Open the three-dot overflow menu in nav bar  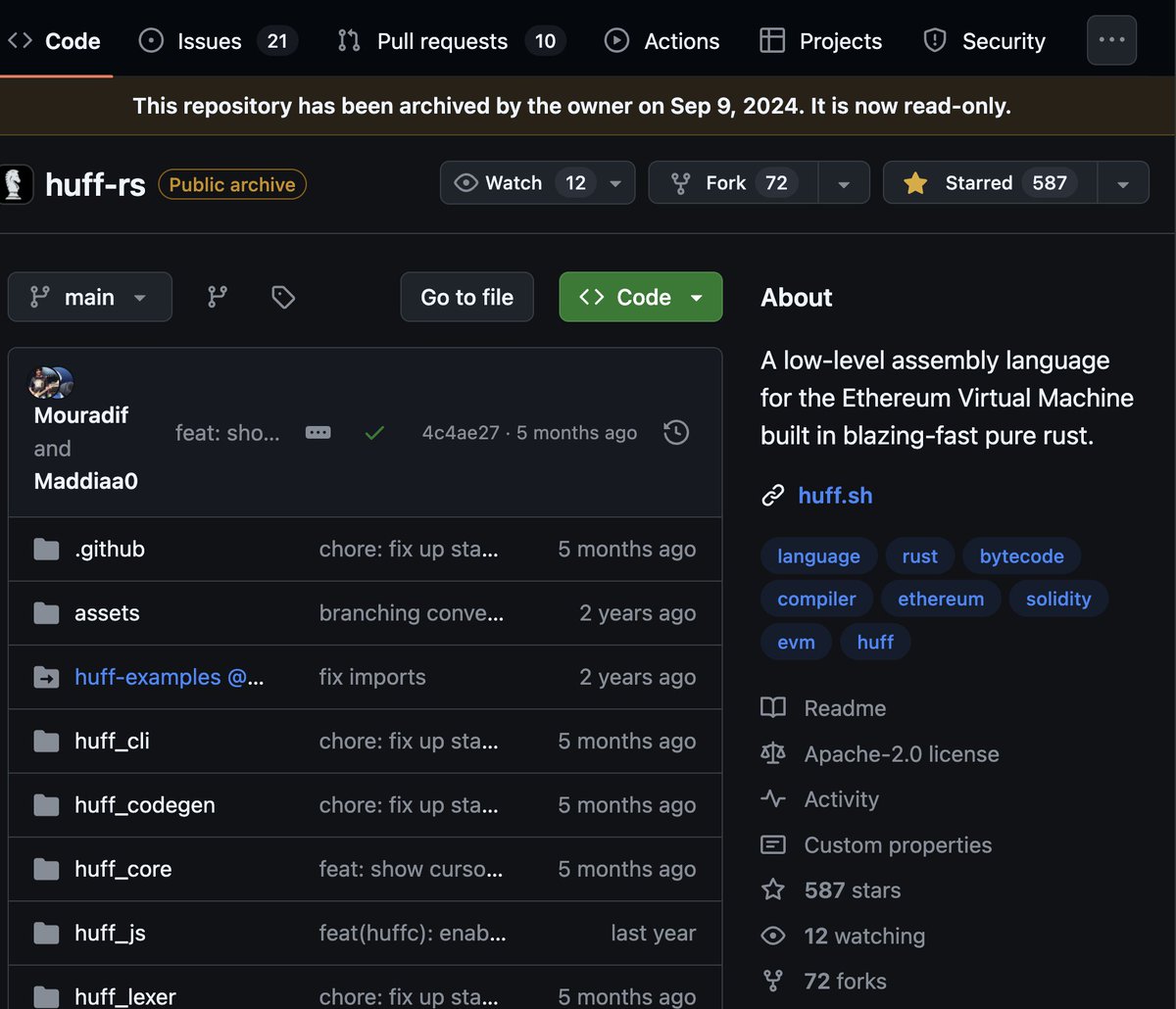1112,40
